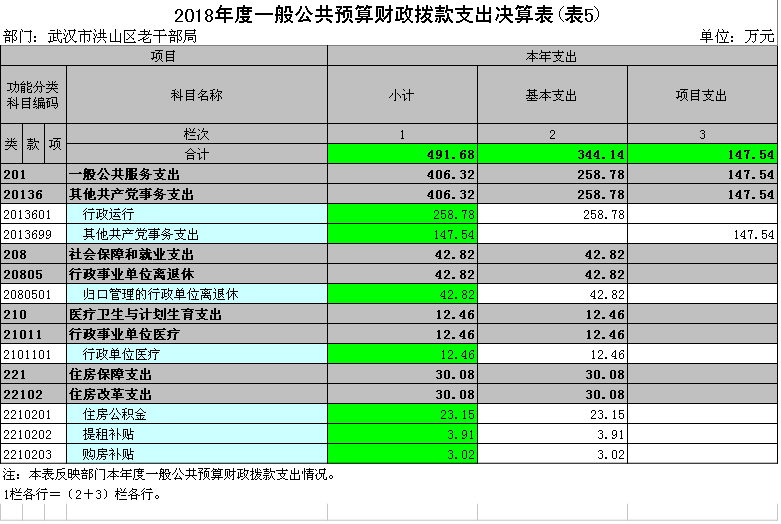Viewport: 781px width, 524px height.
Task: Select the '本年支出' header cell
Action: coord(552,56)
